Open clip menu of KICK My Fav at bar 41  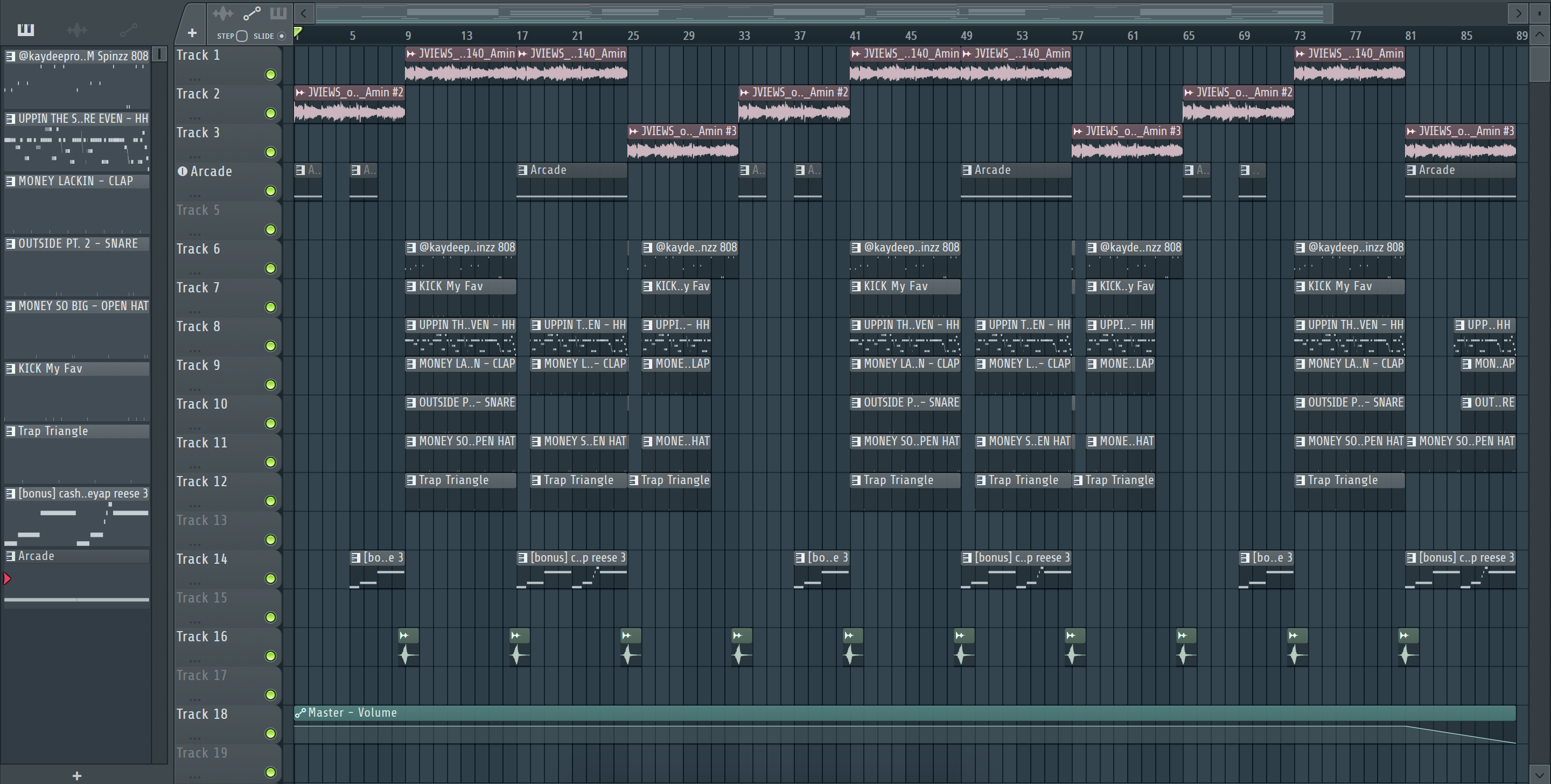856,286
